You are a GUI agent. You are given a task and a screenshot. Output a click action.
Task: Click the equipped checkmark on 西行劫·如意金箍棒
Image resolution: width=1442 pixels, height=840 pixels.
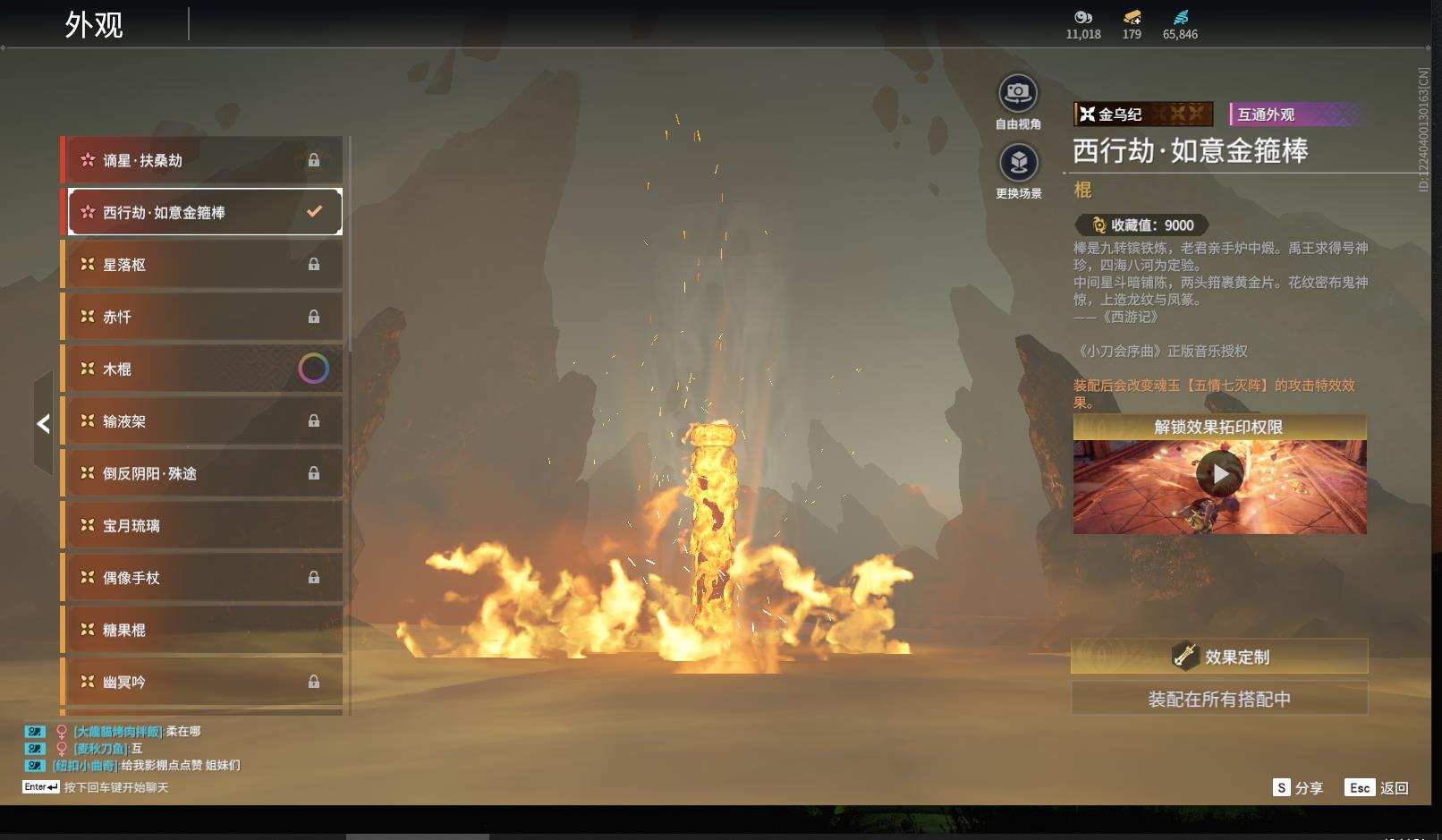pyautogui.click(x=314, y=212)
